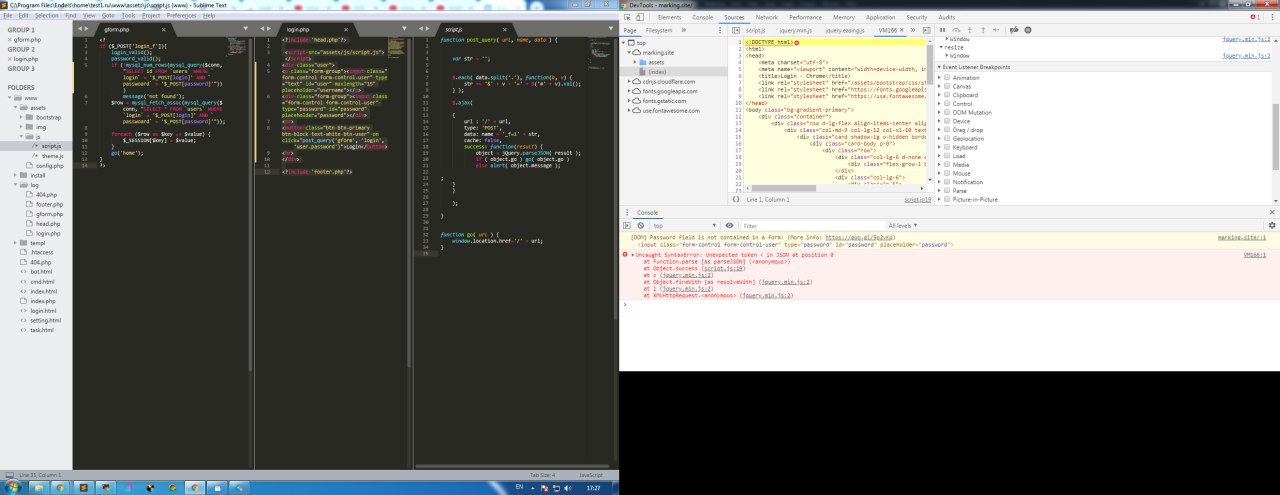Viewport: 1280px width, 495px height.
Task: Open the jquery.easing.js source tab
Action: point(845,31)
